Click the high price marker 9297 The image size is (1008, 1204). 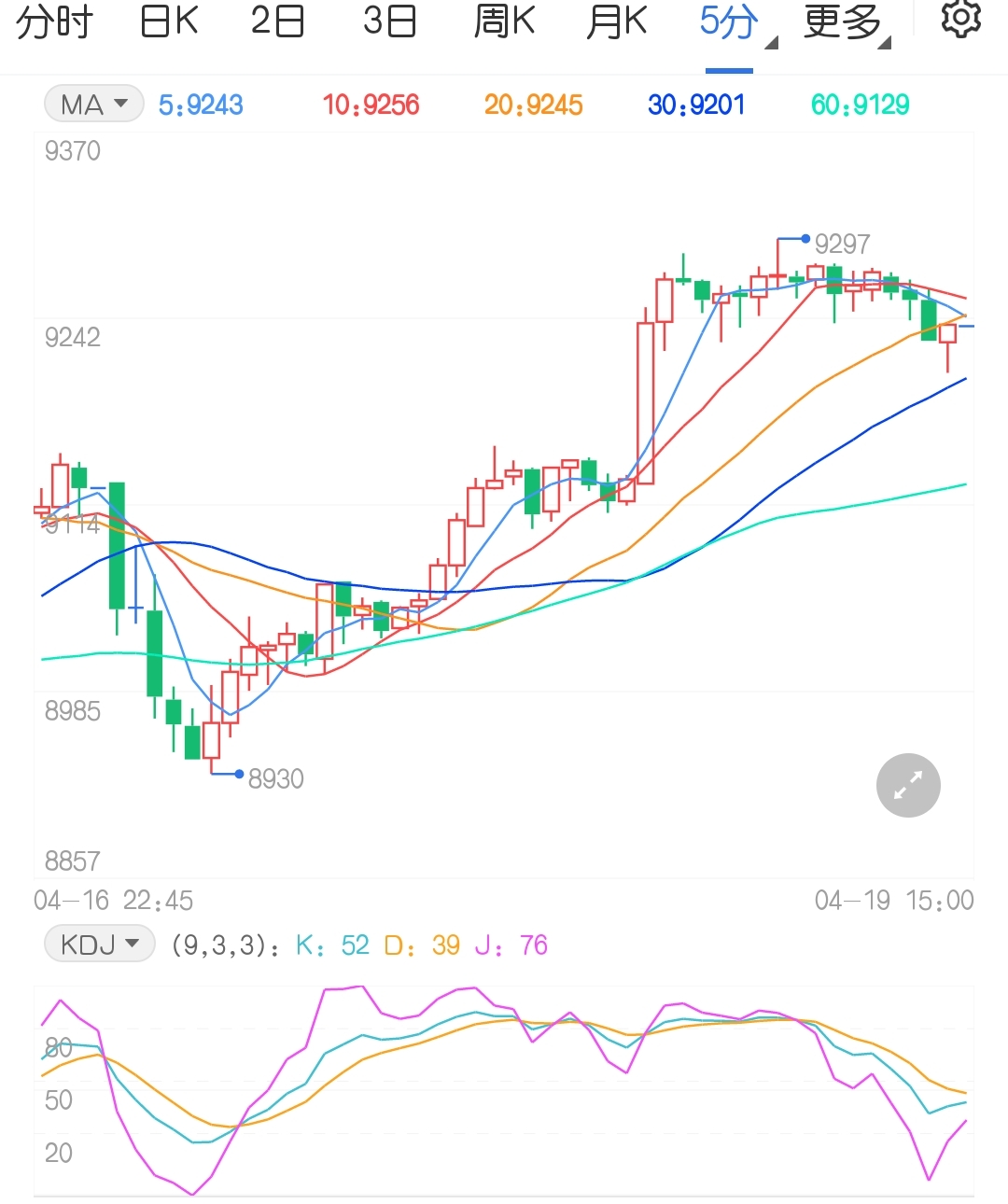pos(842,244)
